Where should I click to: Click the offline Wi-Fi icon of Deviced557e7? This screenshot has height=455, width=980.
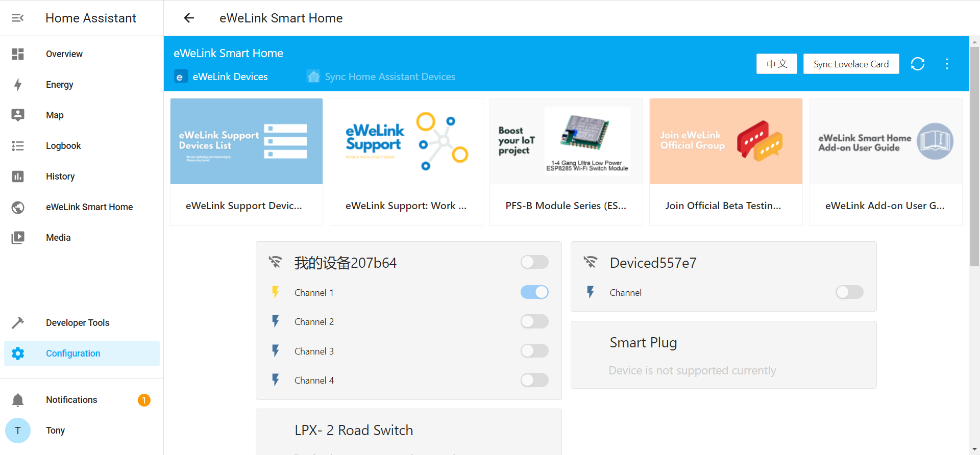click(x=590, y=262)
